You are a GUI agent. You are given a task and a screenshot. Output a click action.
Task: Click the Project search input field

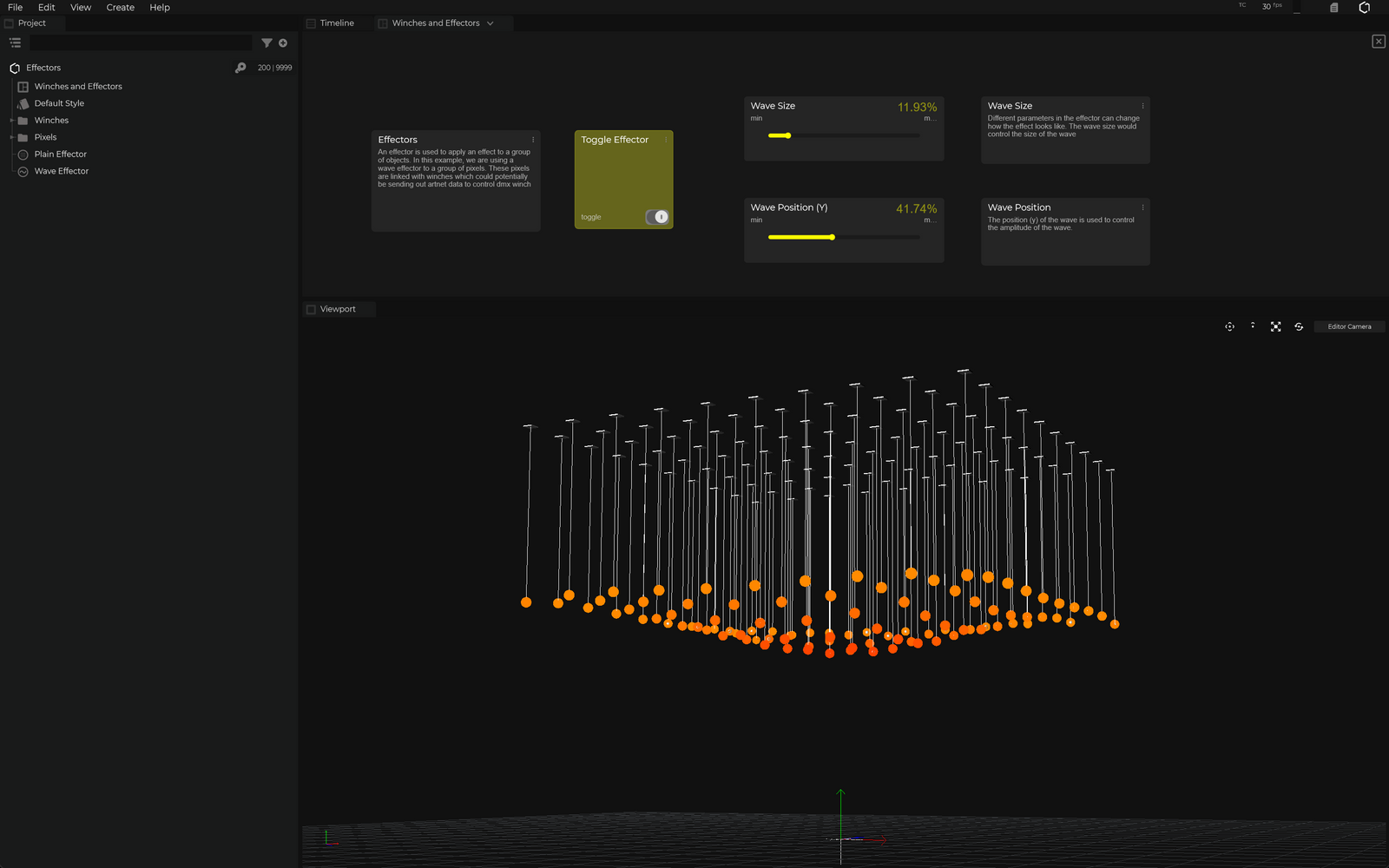[141, 43]
